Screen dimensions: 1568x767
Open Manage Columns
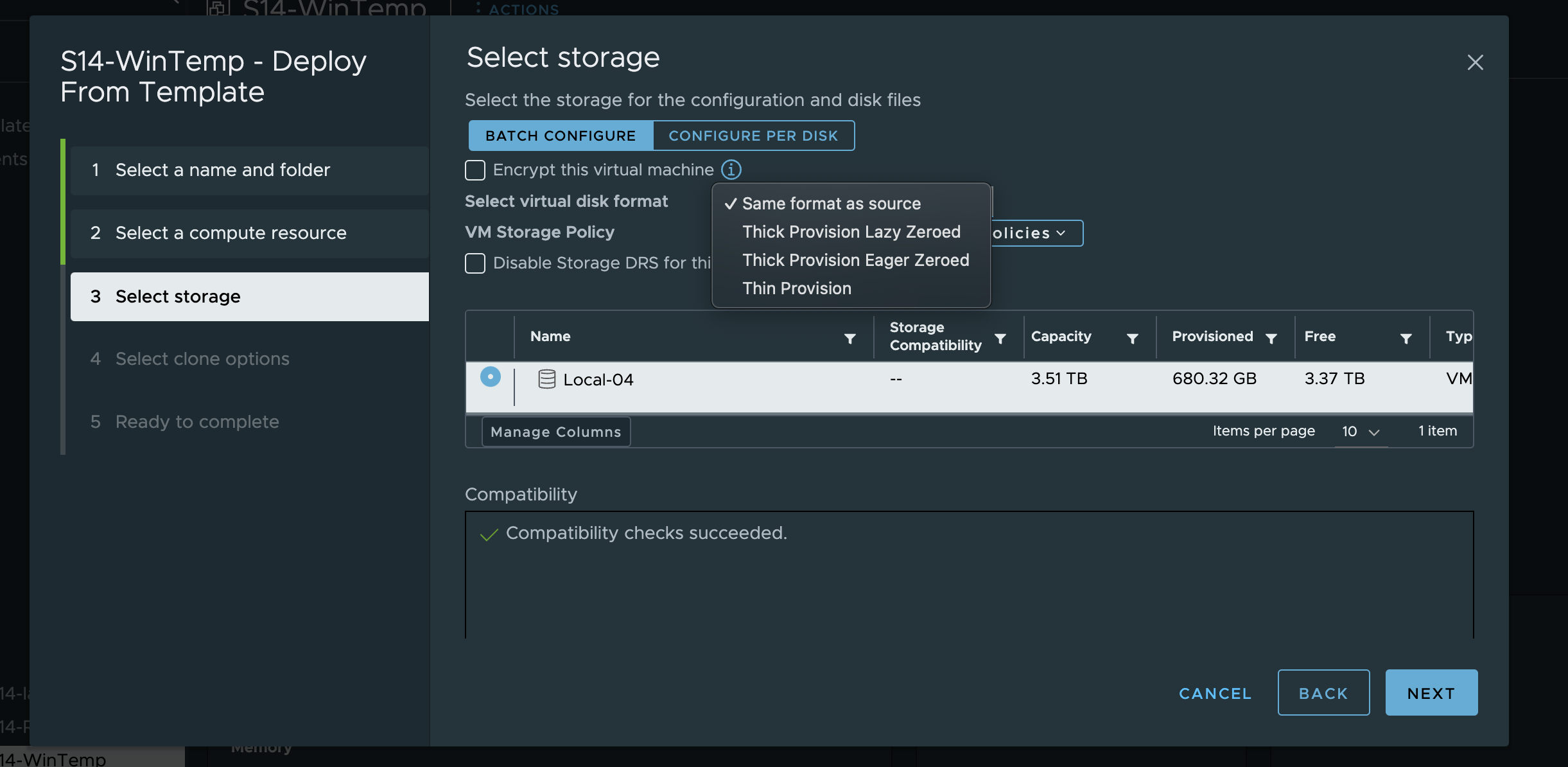pyautogui.click(x=555, y=432)
